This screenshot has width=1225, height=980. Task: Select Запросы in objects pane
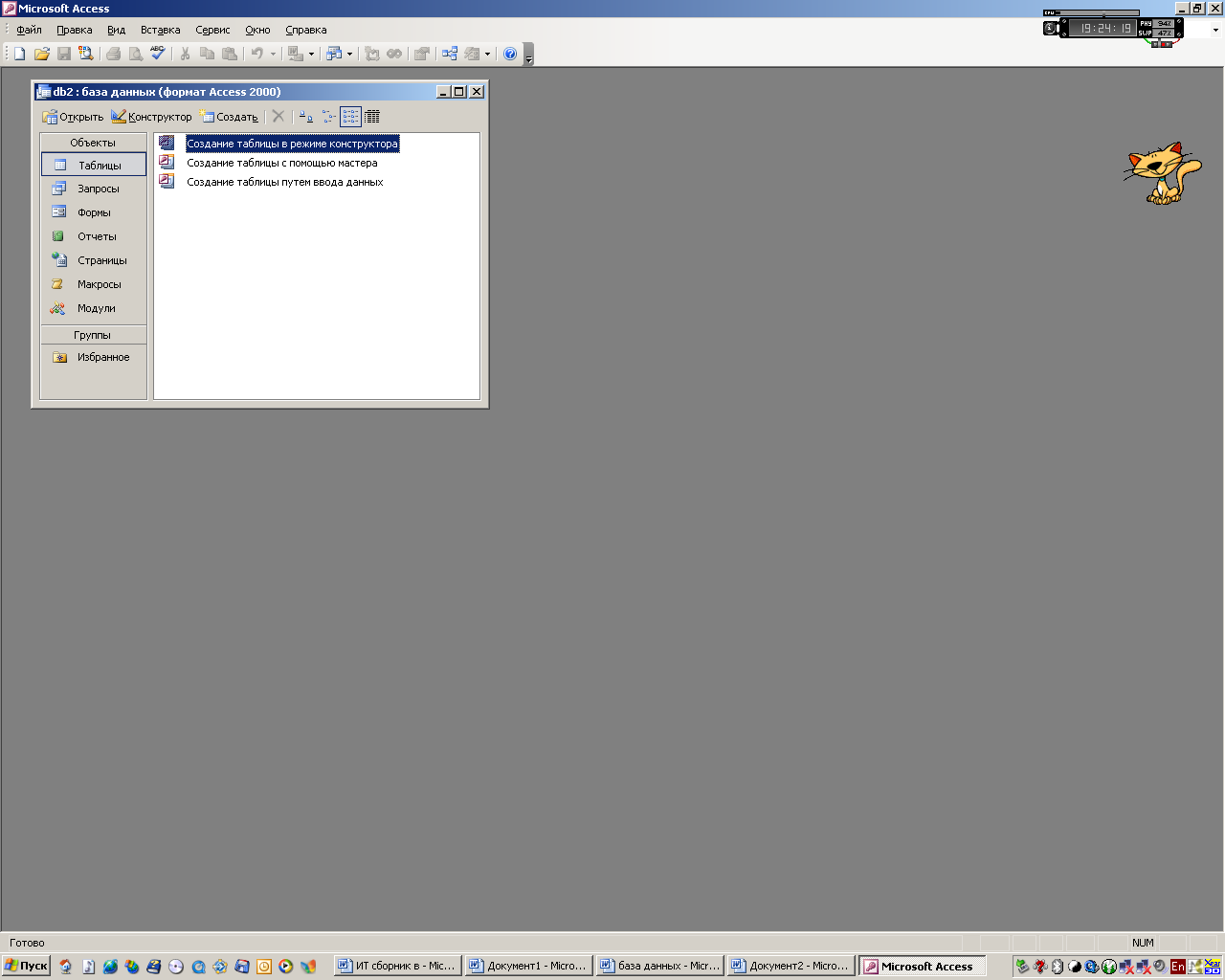94,189
